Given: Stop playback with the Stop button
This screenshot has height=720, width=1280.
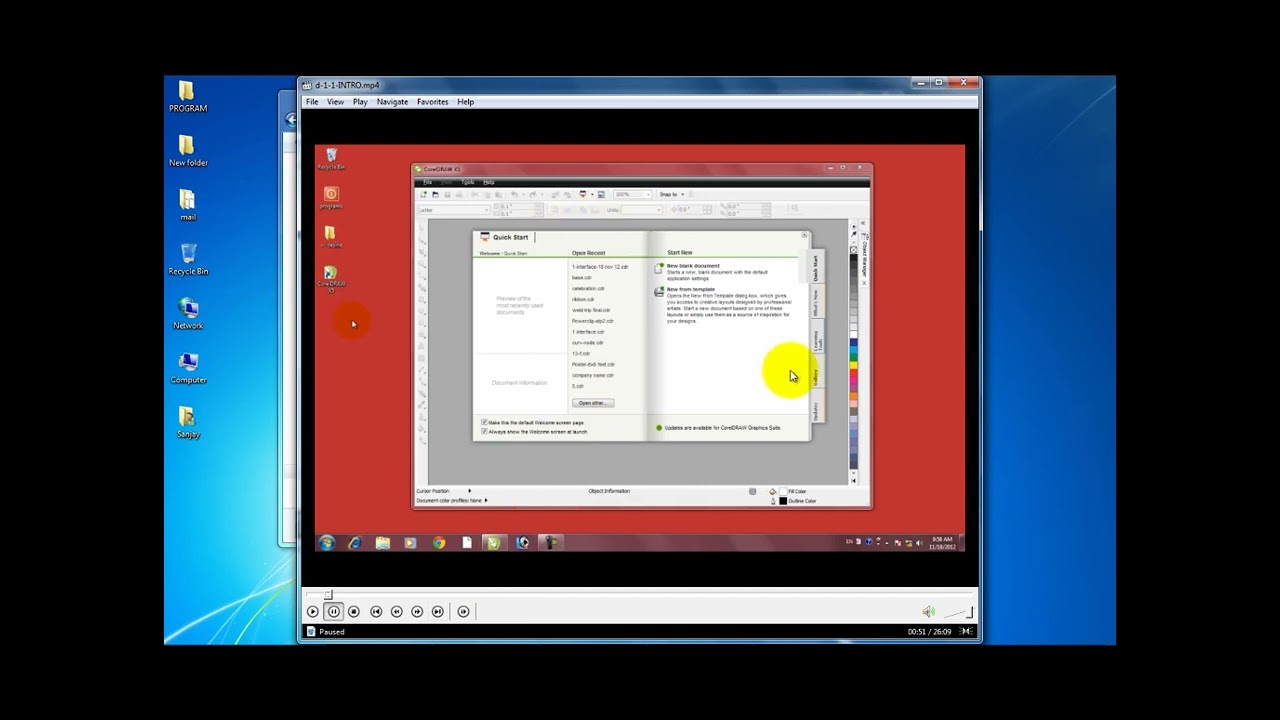Looking at the screenshot, I should point(353,611).
